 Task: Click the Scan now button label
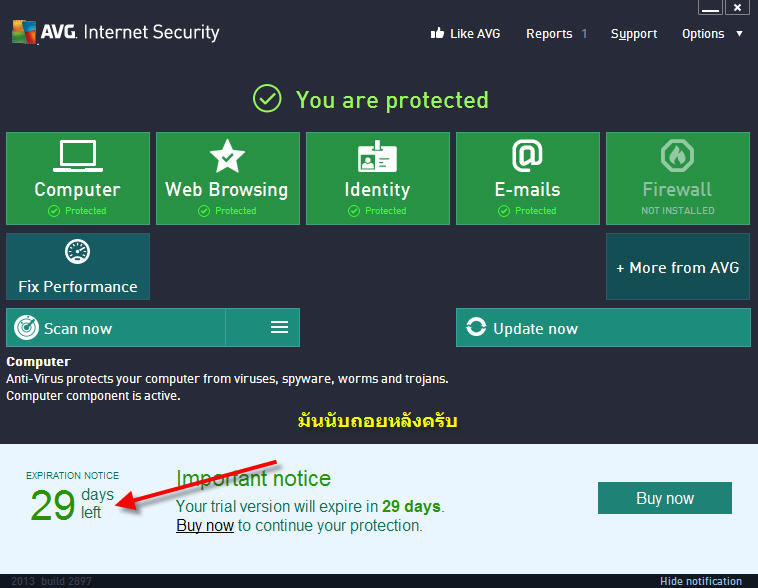click(78, 328)
